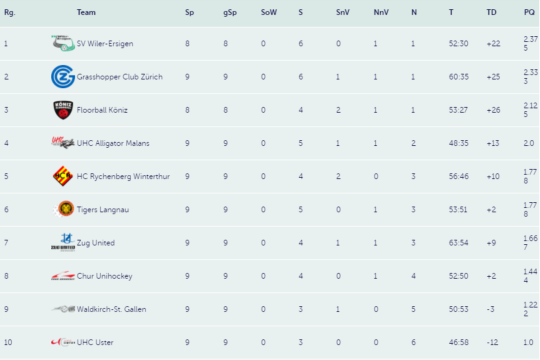Click the UHC Alligator Malans logo
This screenshot has height=360, width=540.
63,142
